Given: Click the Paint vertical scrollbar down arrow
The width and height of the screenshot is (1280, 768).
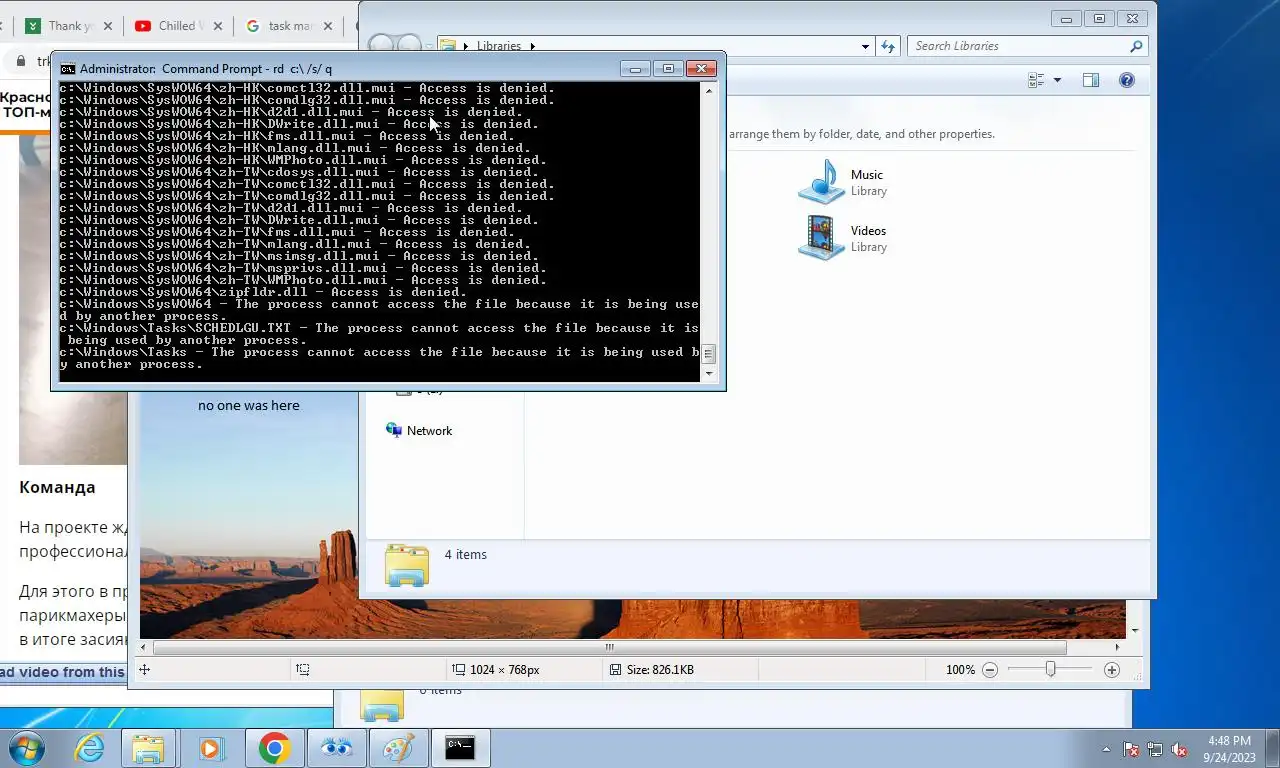Looking at the screenshot, I should (x=1135, y=631).
